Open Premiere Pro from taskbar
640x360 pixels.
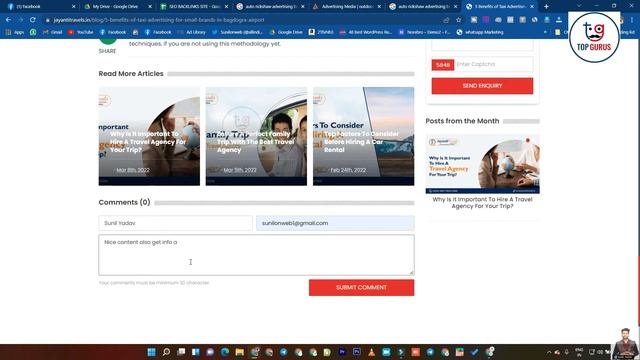[x=342, y=352]
